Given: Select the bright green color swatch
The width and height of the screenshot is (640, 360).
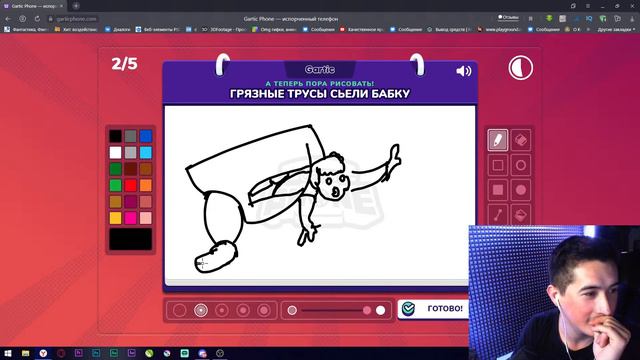Looking at the screenshot, I should click(x=115, y=185).
